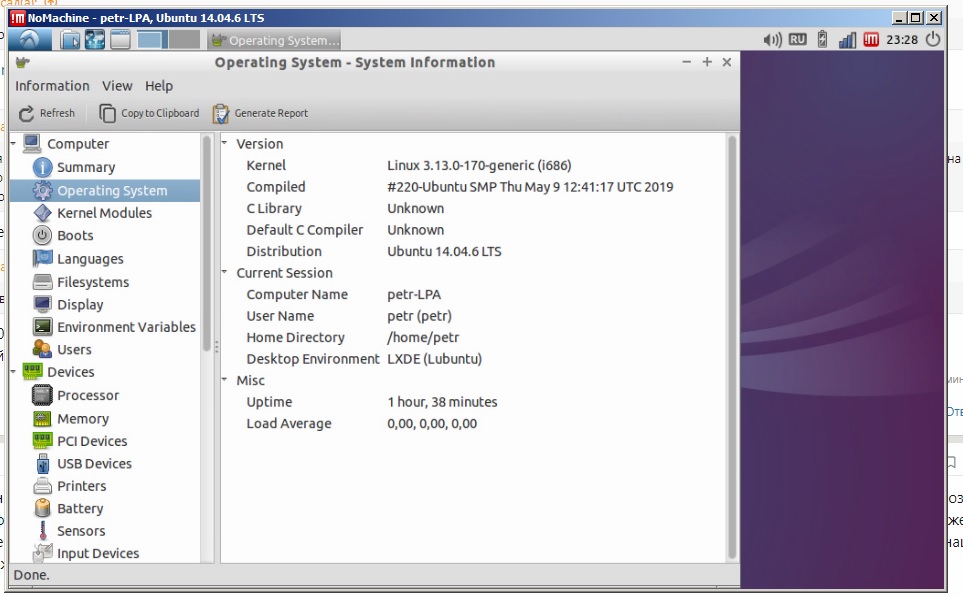Select the 'Home Directory' row
963x597 pixels.
[473, 337]
